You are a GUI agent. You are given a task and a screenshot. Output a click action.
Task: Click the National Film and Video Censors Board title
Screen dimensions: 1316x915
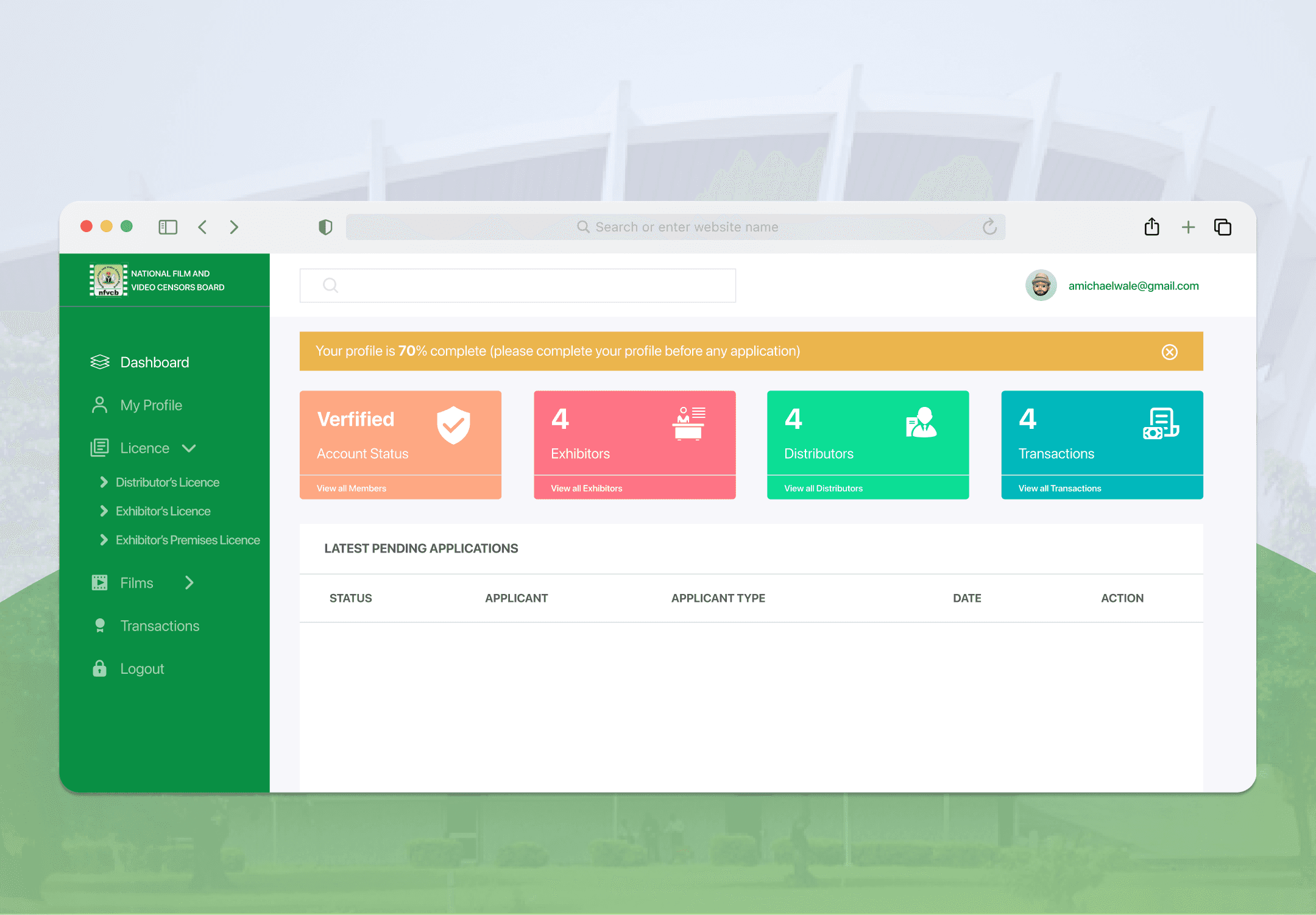[178, 280]
